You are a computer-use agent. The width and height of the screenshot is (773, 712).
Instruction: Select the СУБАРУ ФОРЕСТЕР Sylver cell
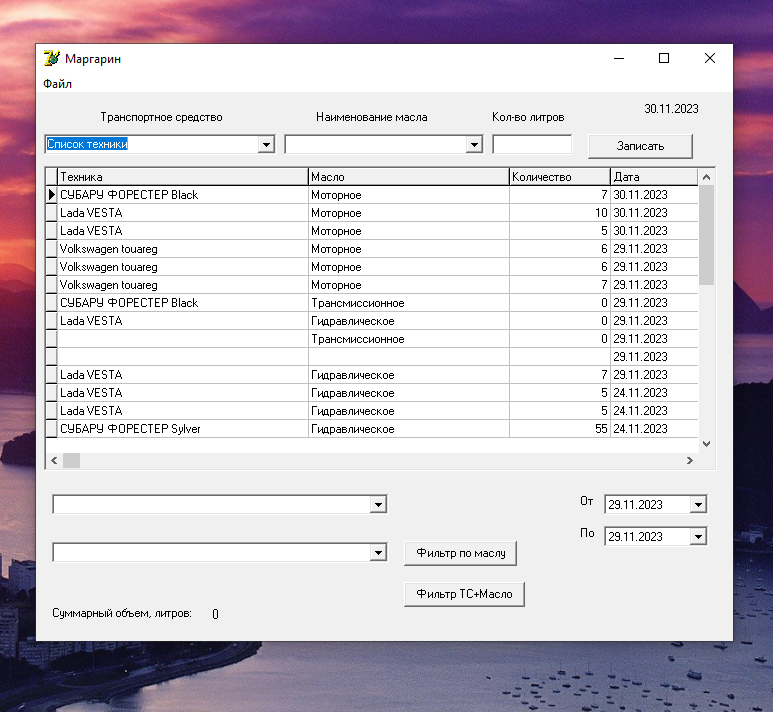183,428
